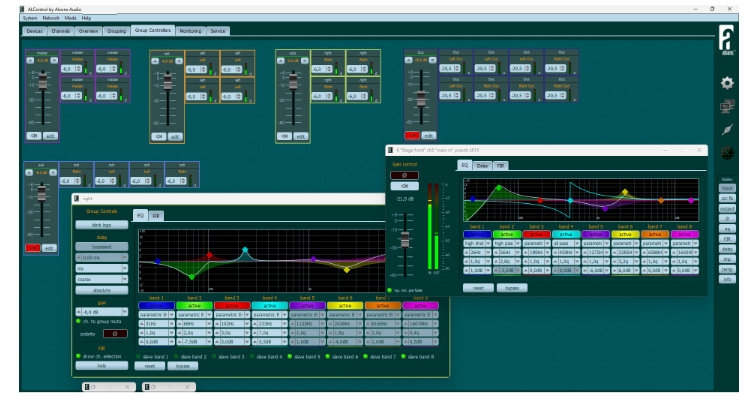Click the red mute button under Out fader
The image size is (750, 402).
tap(412, 135)
